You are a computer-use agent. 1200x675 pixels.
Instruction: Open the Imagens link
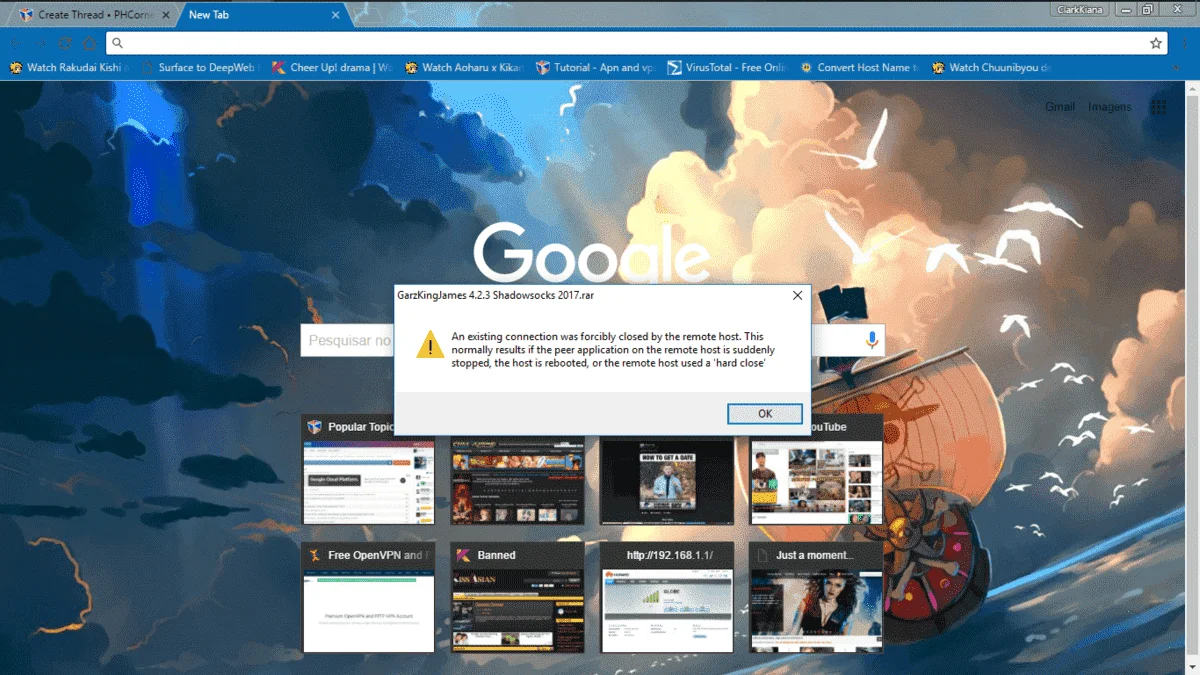point(1110,107)
